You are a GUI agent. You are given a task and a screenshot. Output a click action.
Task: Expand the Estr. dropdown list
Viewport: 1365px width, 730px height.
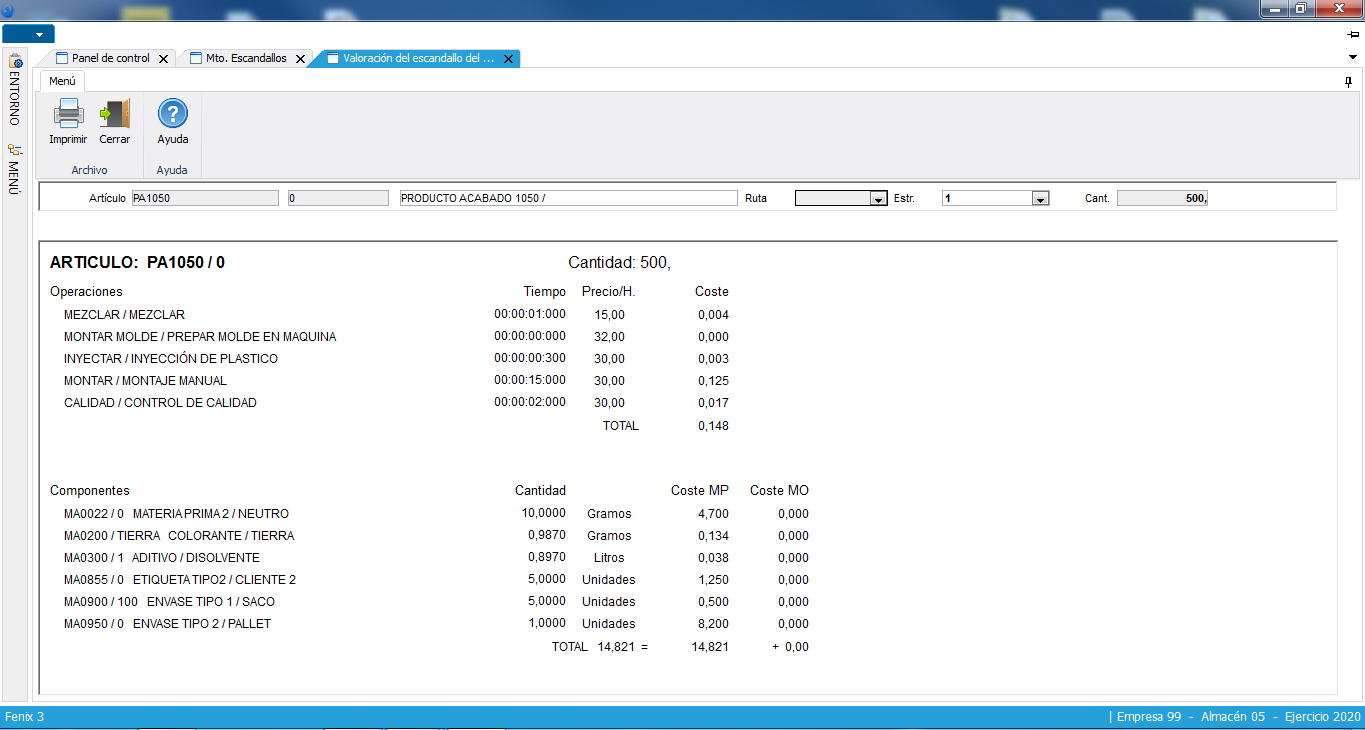pos(1040,199)
